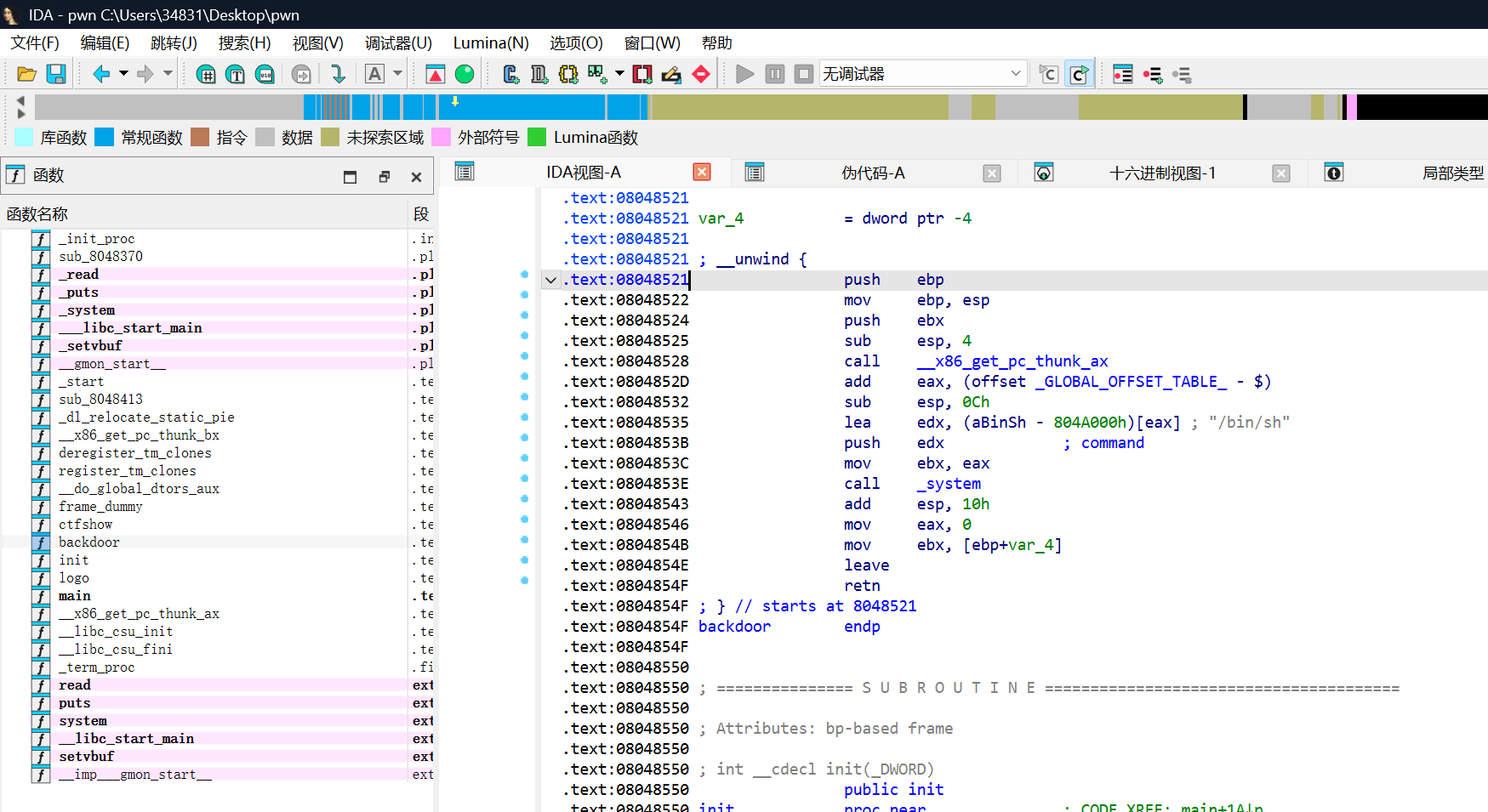1488x812 pixels.
Task: Click the 'D' convert-to-data icon
Action: pos(539,74)
